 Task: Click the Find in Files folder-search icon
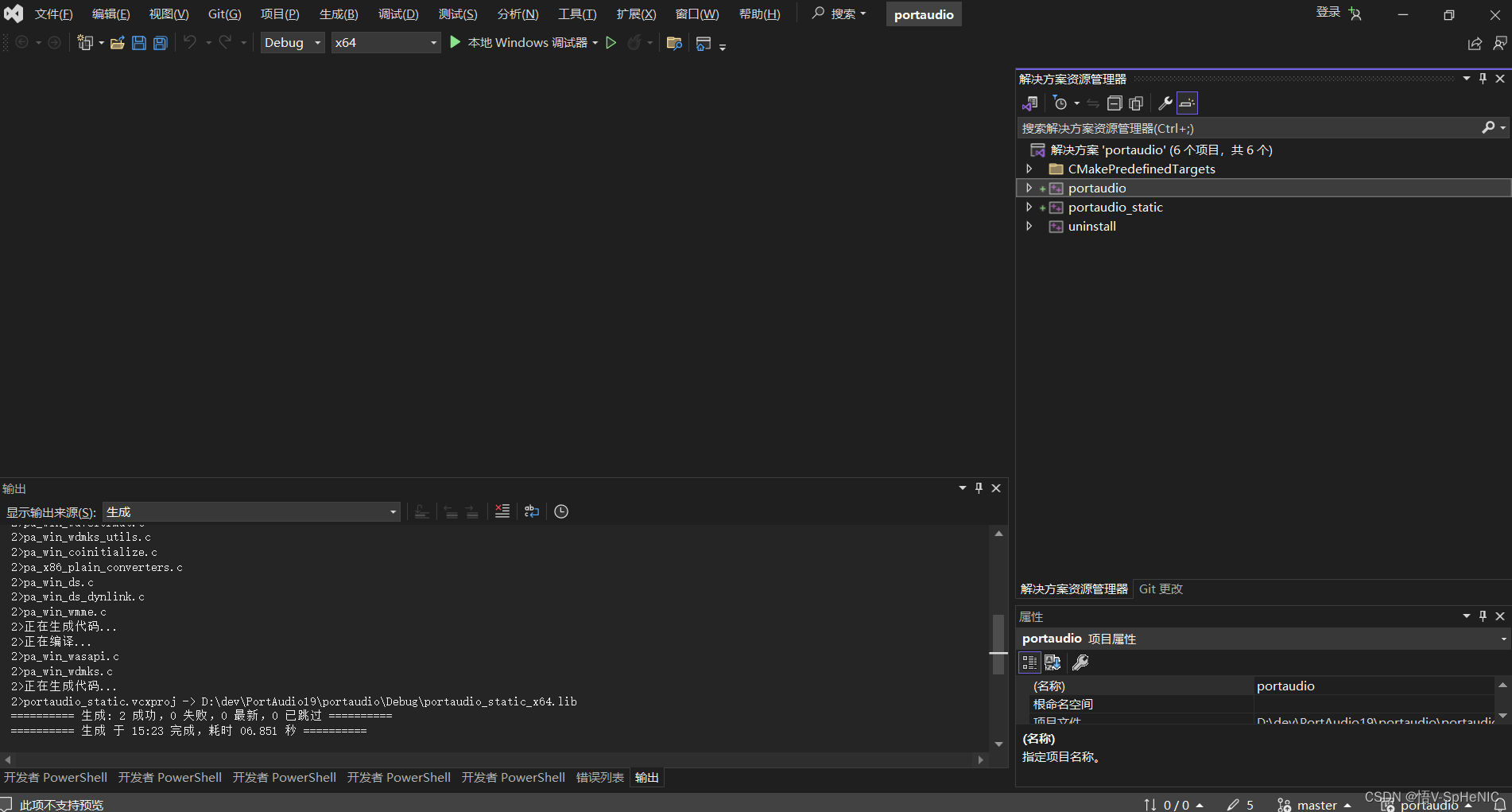pos(674,43)
